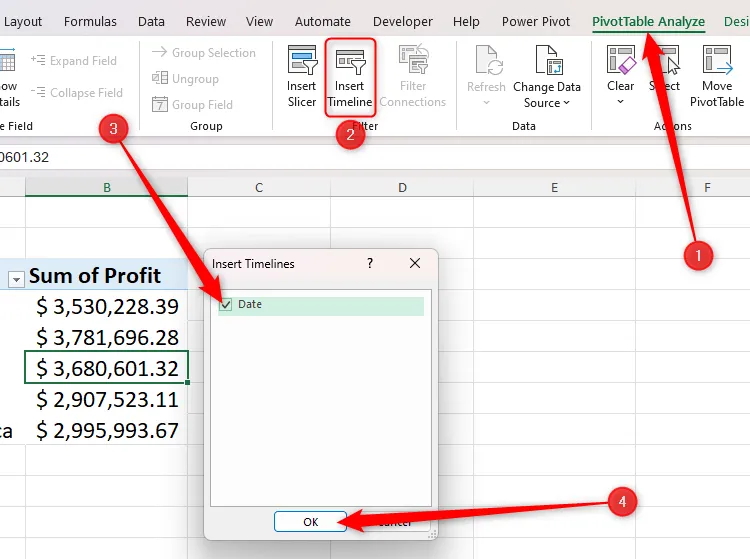Expand the Change Data Source dropdown arrow

tap(567, 103)
